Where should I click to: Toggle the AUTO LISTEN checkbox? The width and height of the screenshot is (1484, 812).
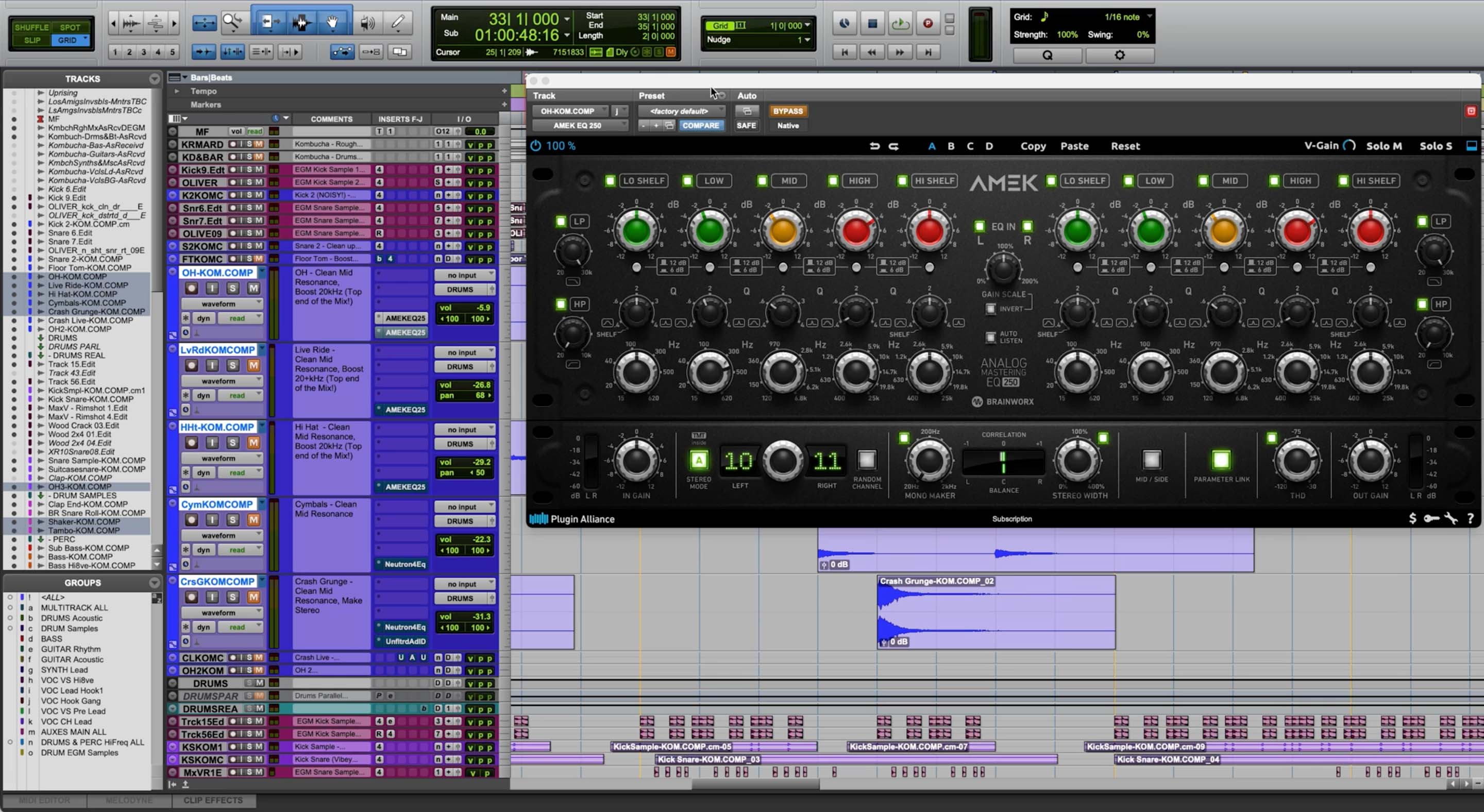pos(991,337)
